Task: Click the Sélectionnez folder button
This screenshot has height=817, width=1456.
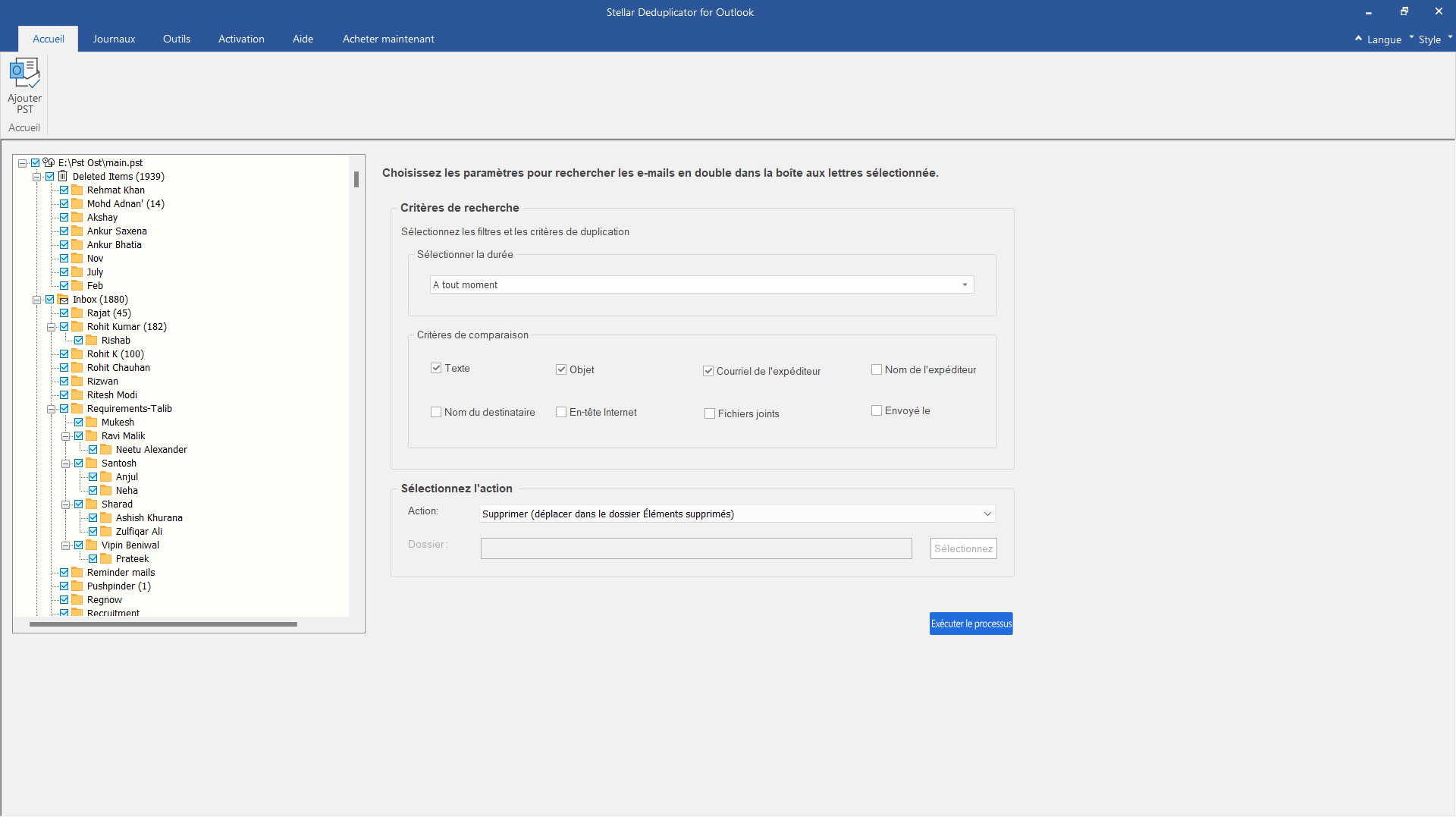Action: tap(963, 548)
